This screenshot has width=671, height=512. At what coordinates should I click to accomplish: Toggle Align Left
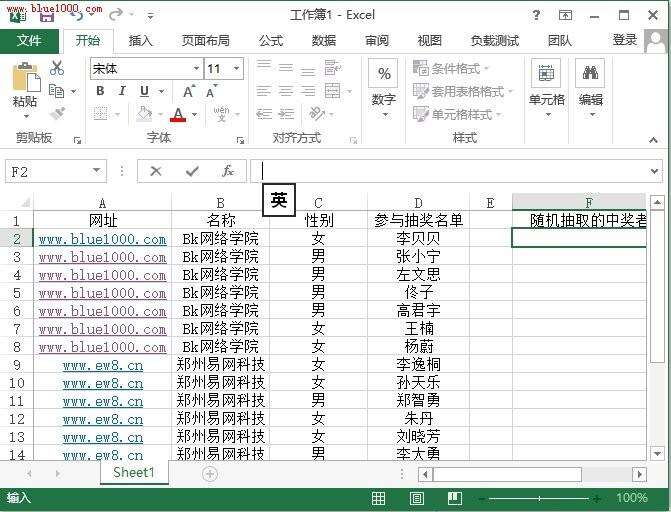point(264,91)
